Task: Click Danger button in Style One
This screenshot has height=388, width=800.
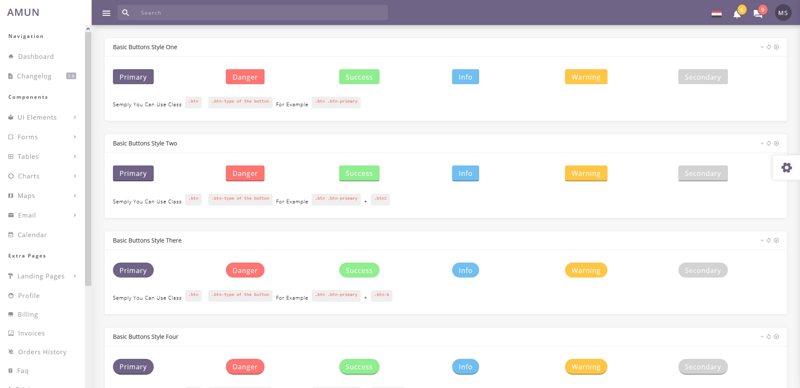Action: pyautogui.click(x=245, y=77)
